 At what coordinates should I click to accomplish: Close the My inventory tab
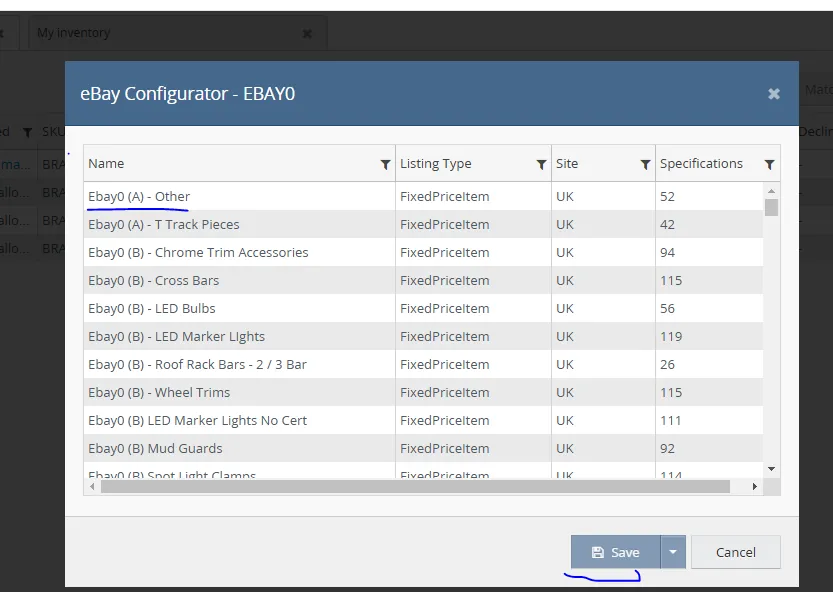tap(307, 33)
